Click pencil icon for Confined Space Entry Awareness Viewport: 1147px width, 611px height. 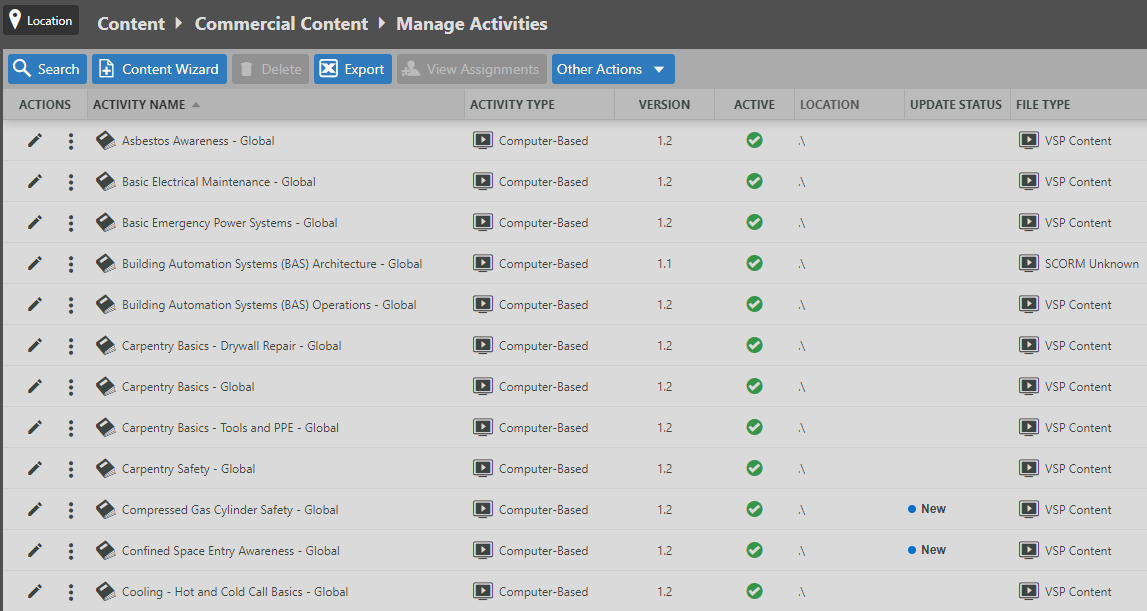coord(34,550)
